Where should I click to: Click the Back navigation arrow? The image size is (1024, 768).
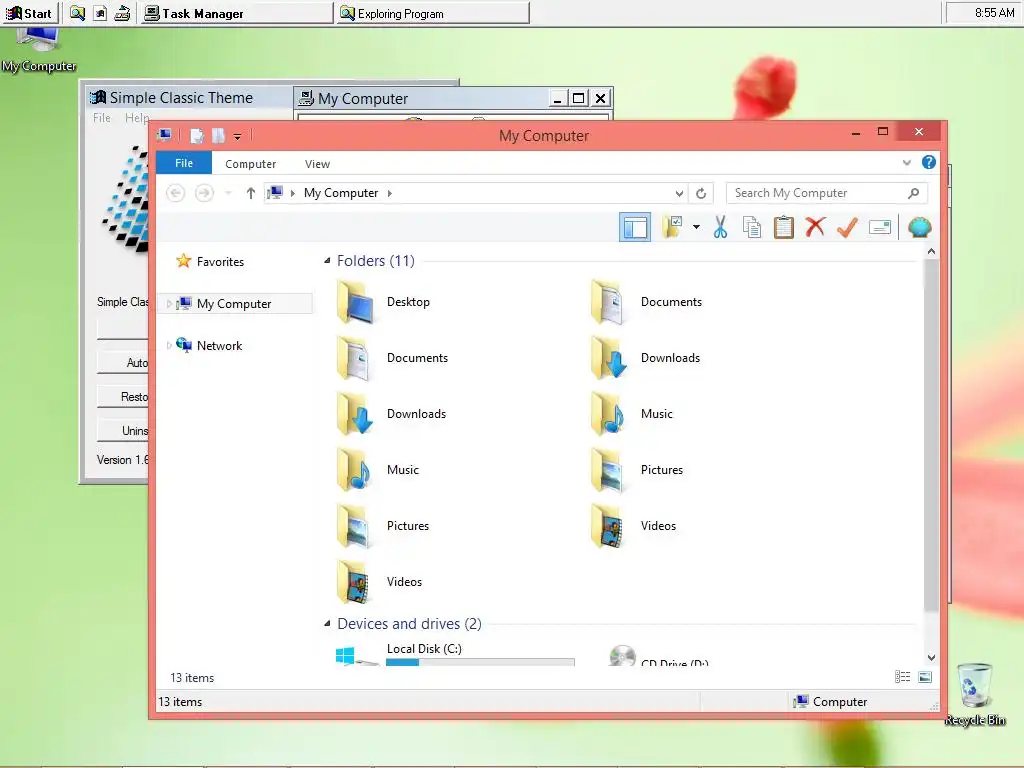175,193
